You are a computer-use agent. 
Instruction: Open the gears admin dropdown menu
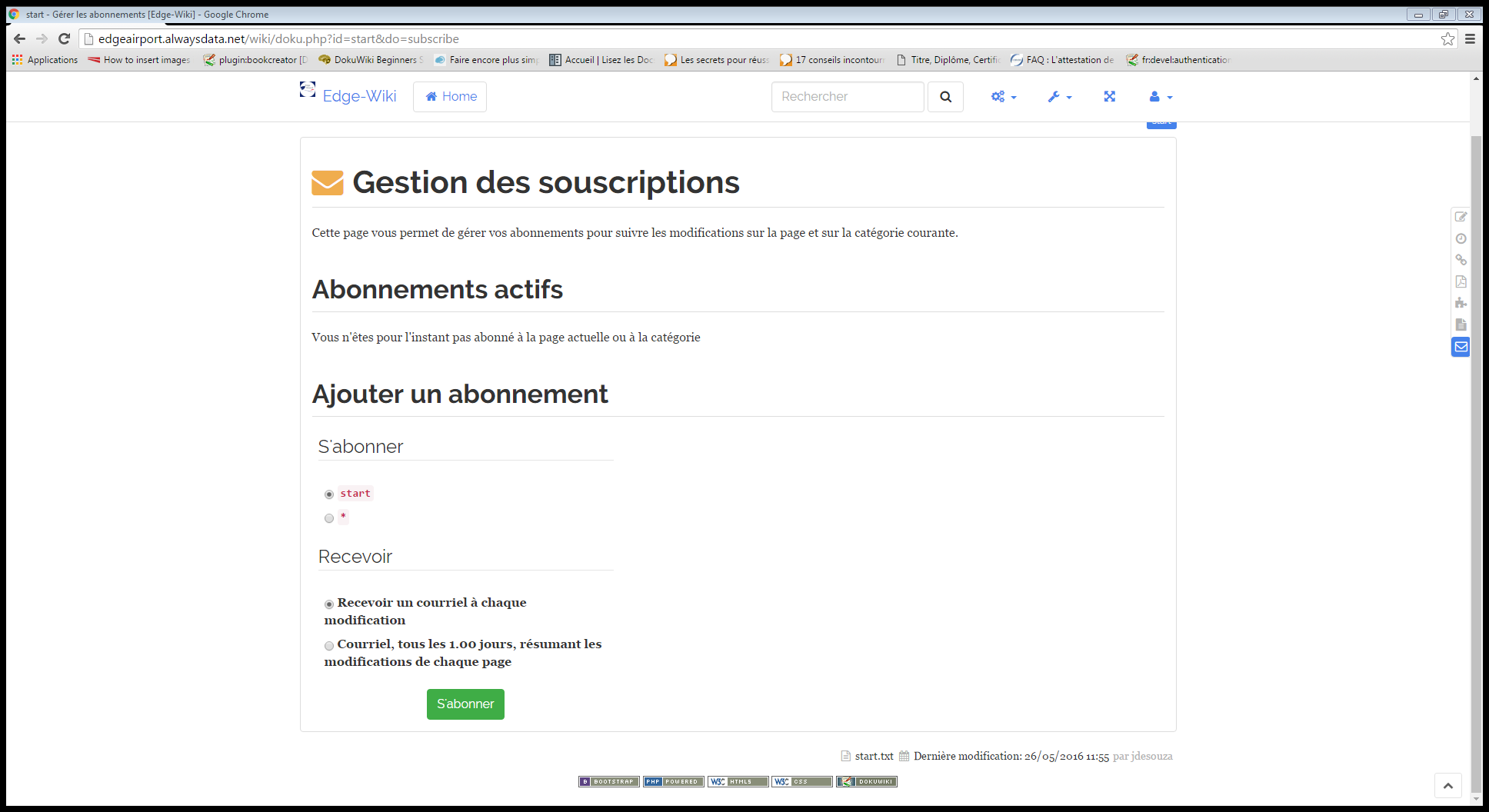1003,97
